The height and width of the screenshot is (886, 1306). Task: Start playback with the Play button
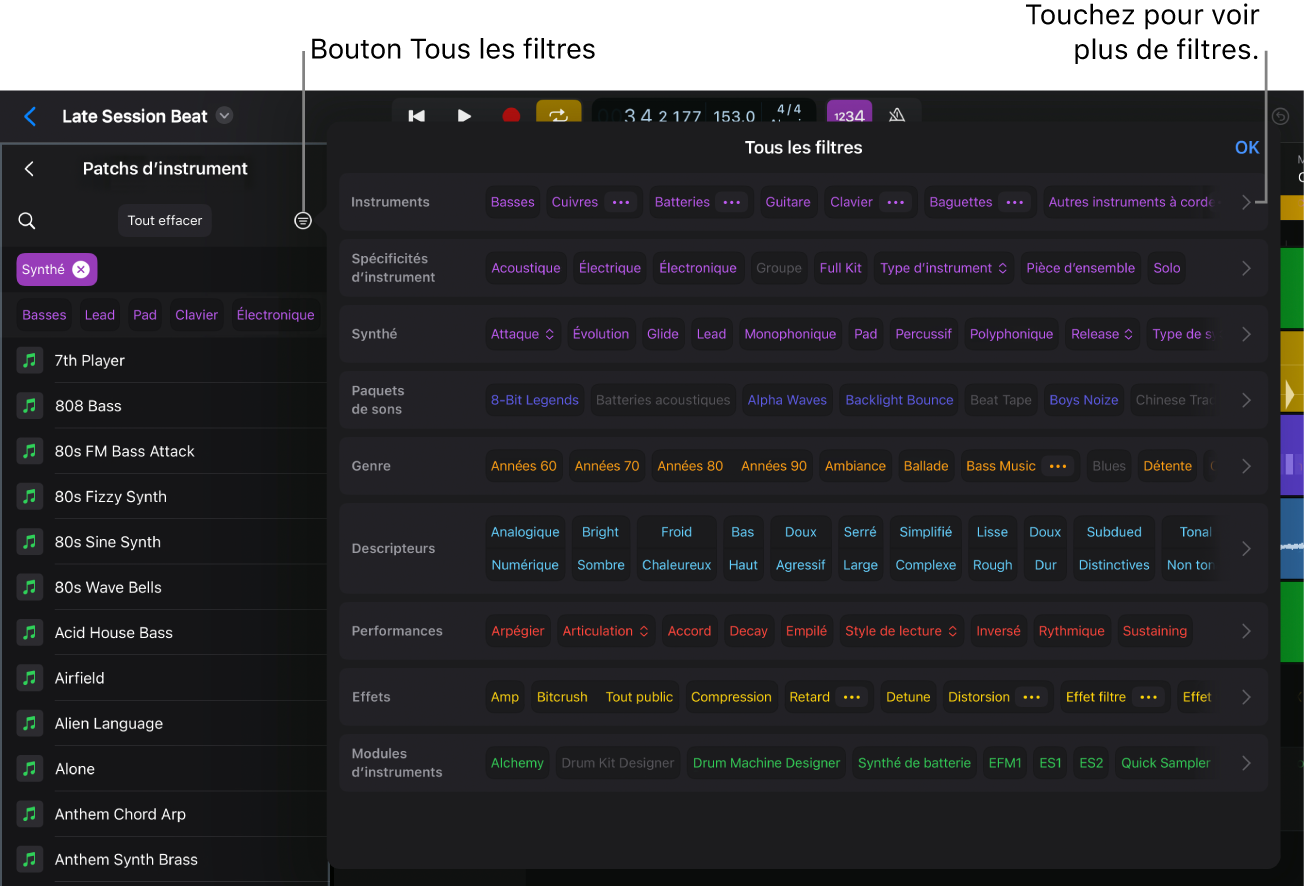pos(464,116)
